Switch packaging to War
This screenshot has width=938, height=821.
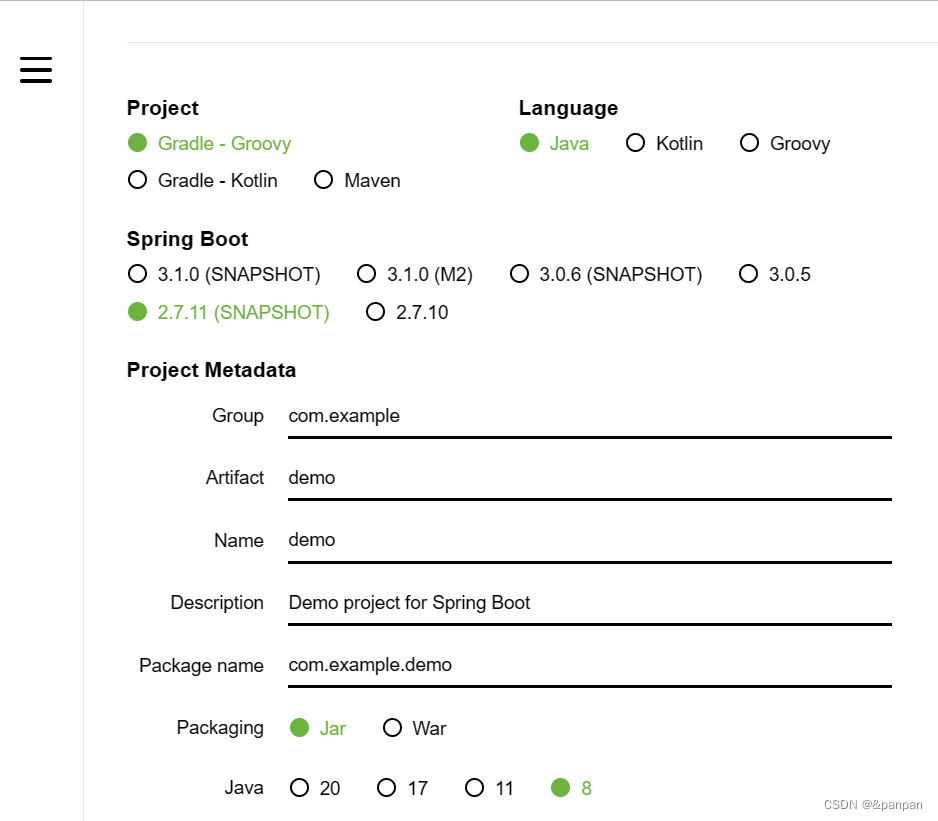(x=393, y=728)
